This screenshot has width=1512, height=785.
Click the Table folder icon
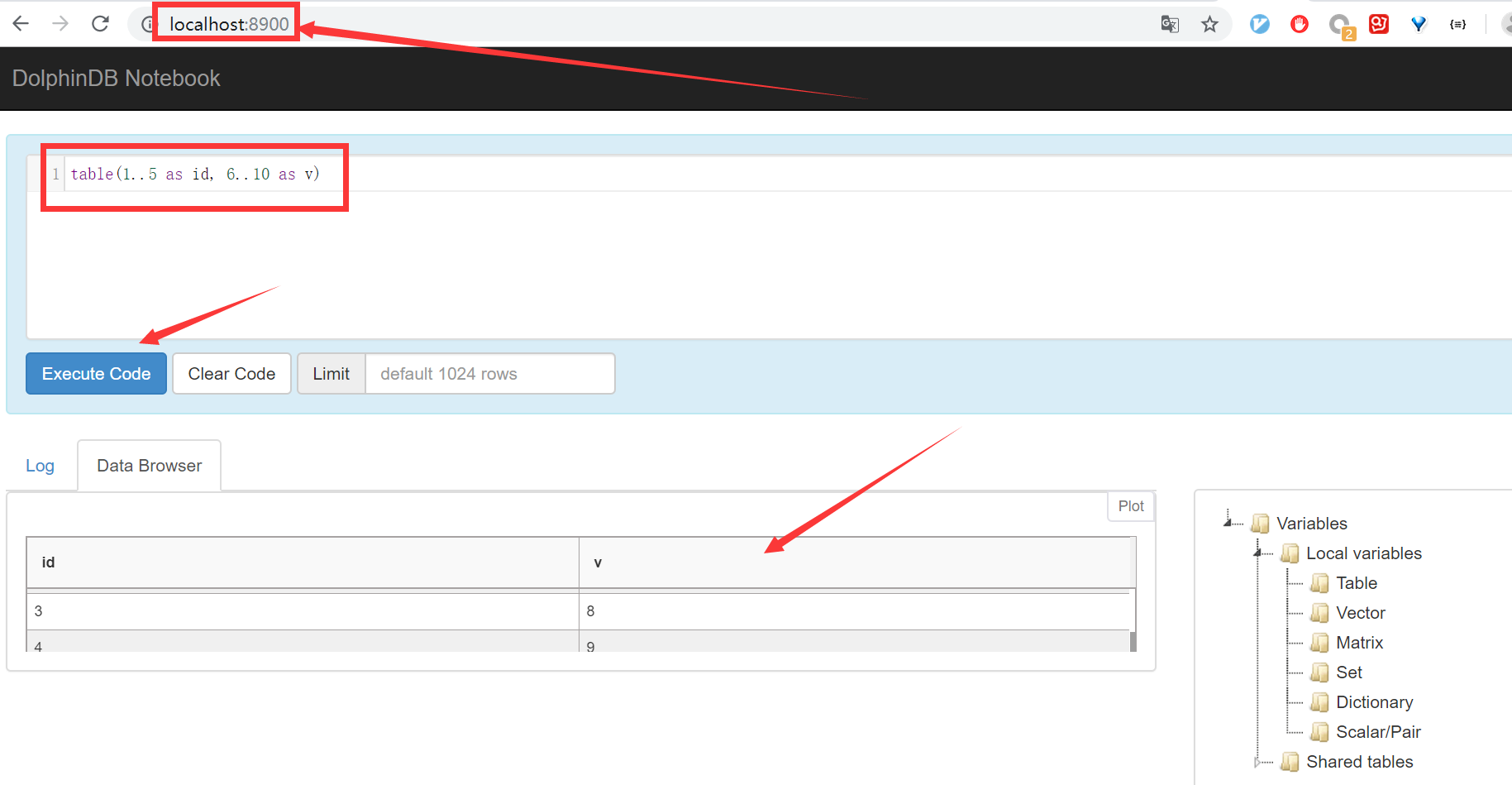(x=1319, y=583)
